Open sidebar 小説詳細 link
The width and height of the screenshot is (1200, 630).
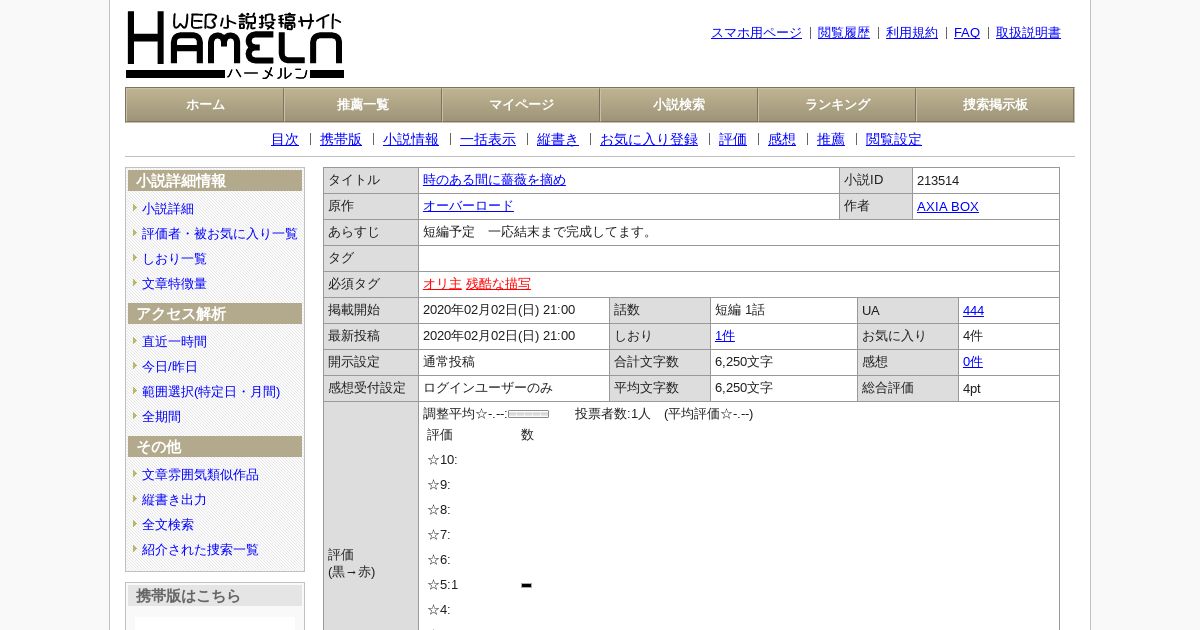click(168, 209)
